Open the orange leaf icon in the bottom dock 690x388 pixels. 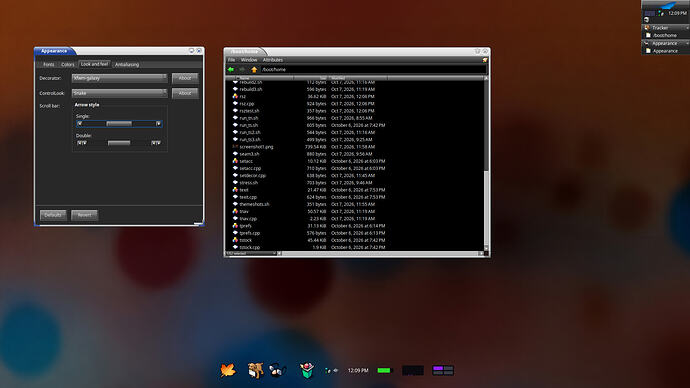coord(228,370)
